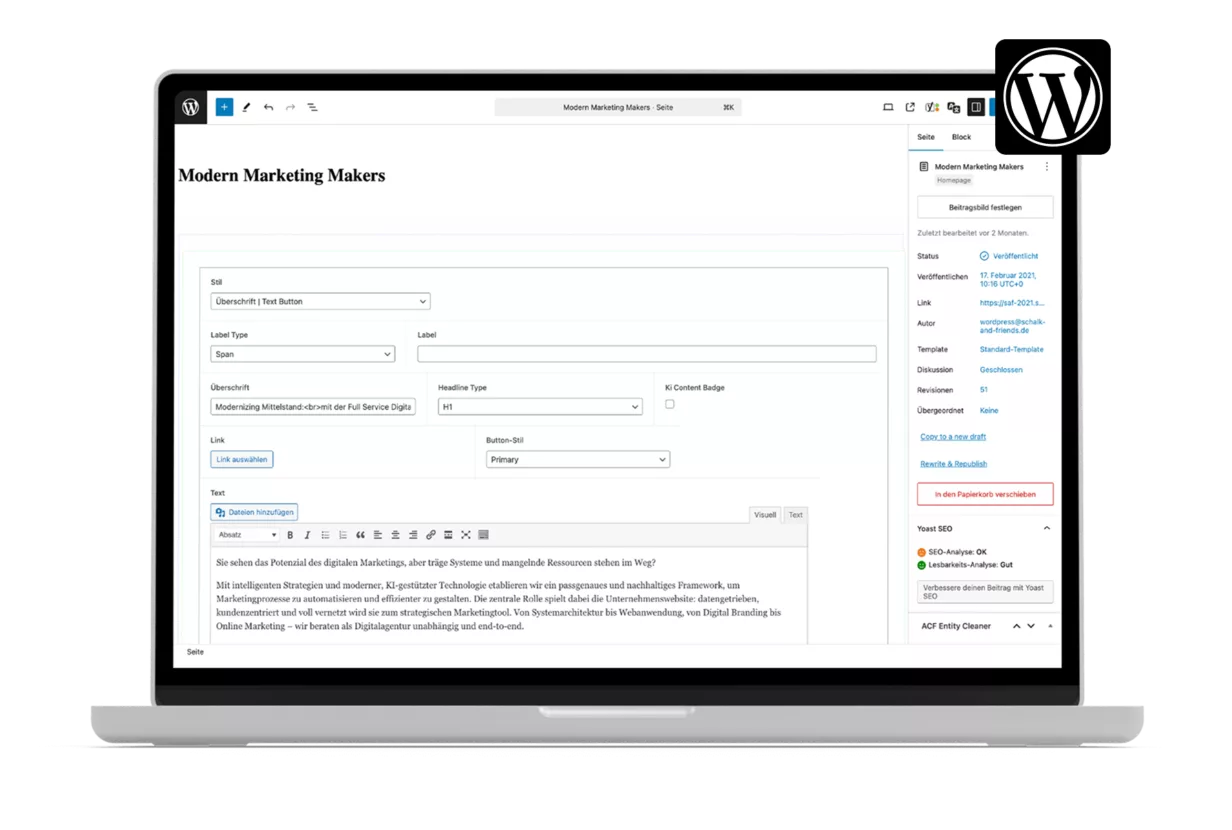The image size is (1232, 830).
Task: Insert the Read More tag
Action: 448,535
